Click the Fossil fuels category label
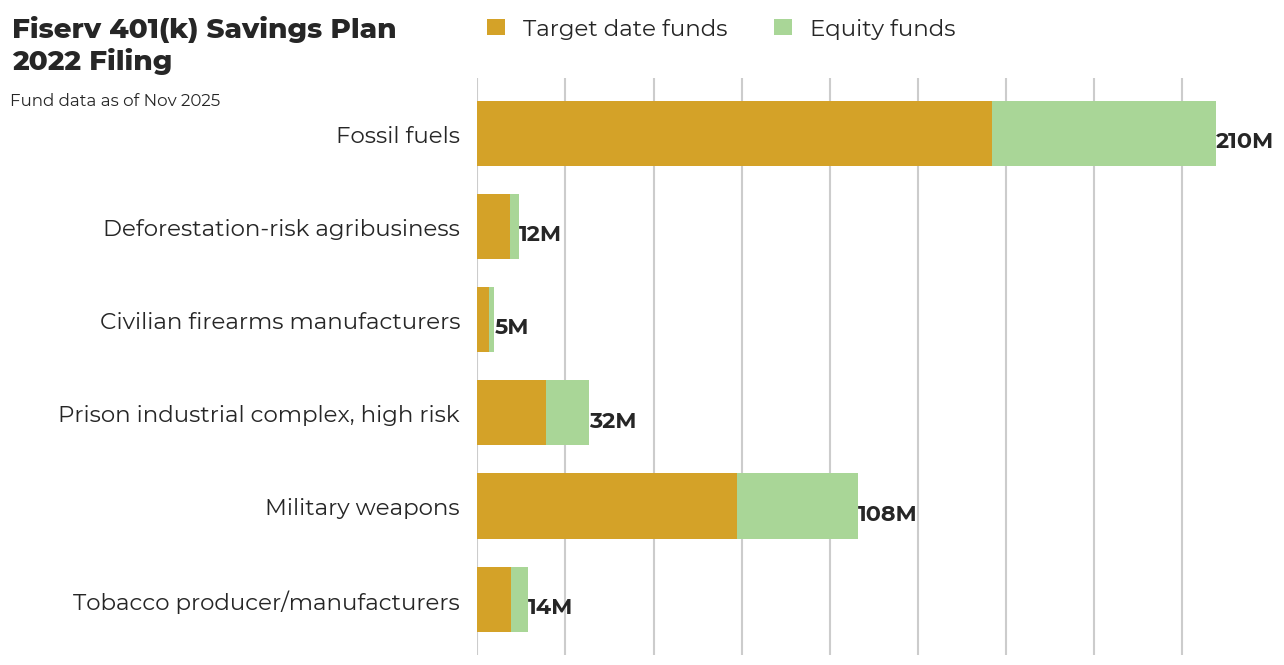The width and height of the screenshot is (1284, 665). pyautogui.click(x=399, y=135)
